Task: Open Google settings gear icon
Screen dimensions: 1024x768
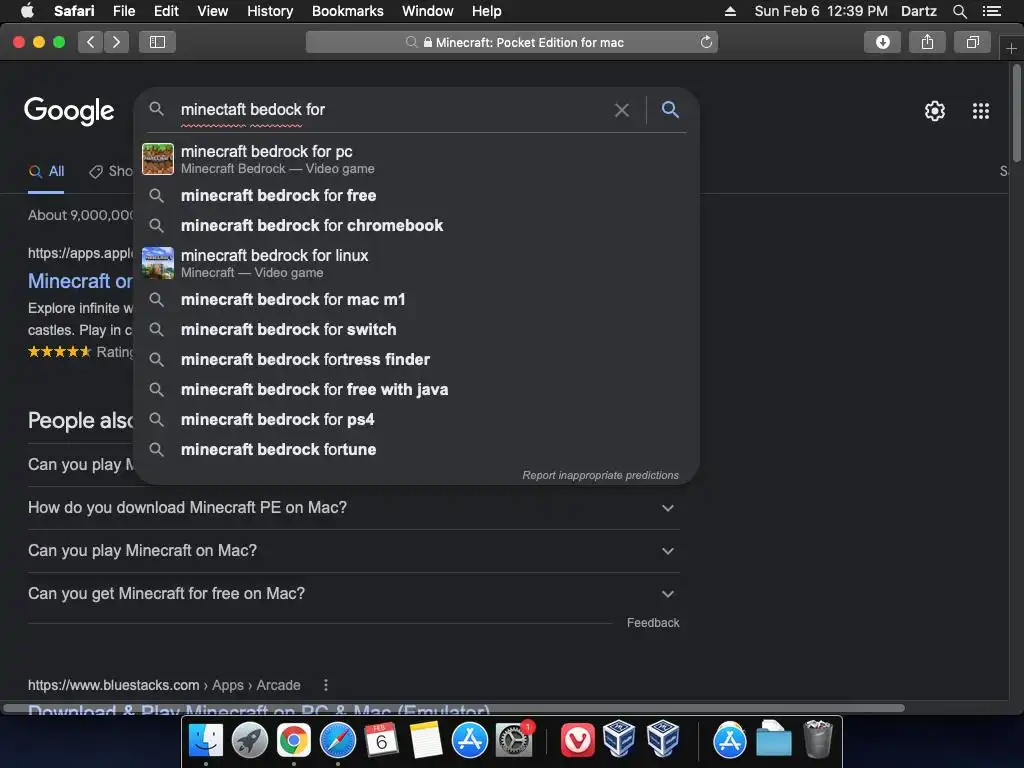Action: [x=935, y=111]
